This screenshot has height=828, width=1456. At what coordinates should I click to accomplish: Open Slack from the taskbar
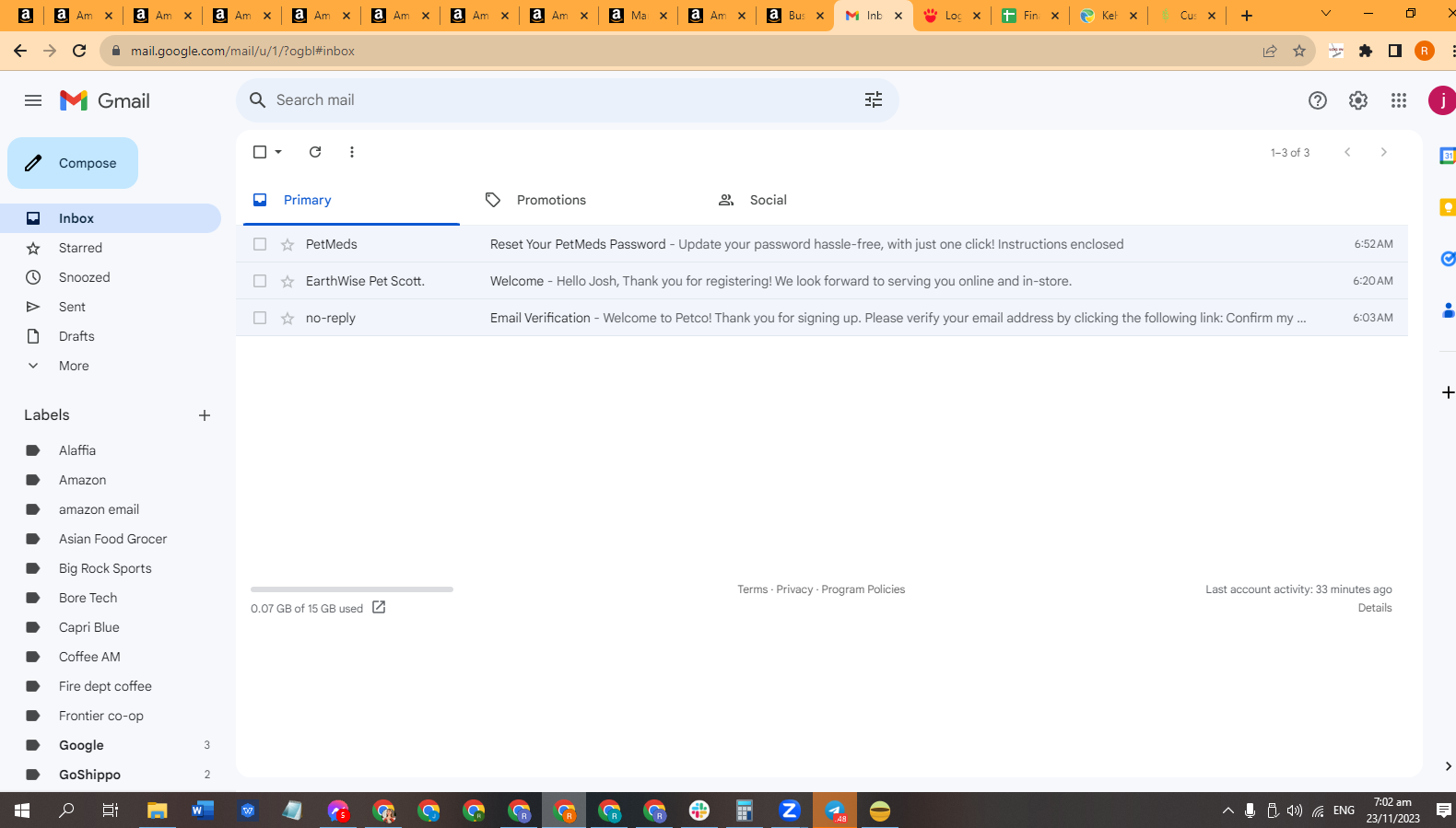pos(699,811)
